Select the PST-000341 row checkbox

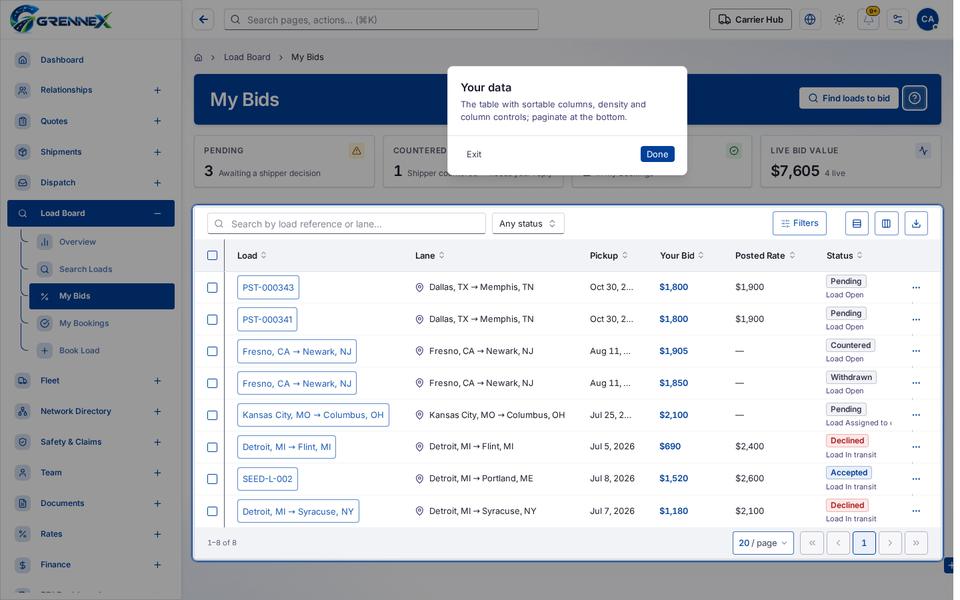tap(212, 320)
